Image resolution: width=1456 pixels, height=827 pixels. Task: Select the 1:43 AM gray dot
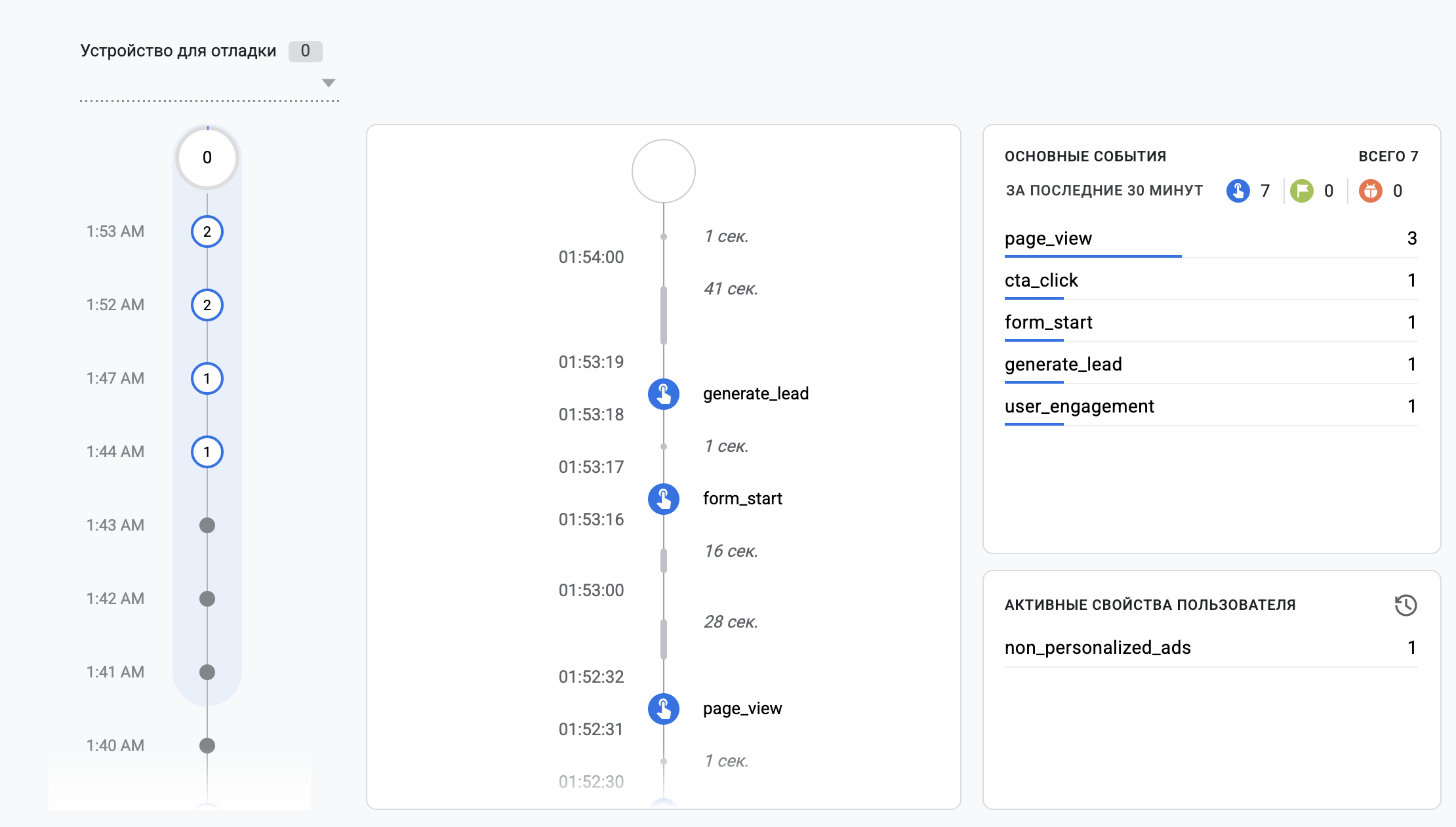207,525
